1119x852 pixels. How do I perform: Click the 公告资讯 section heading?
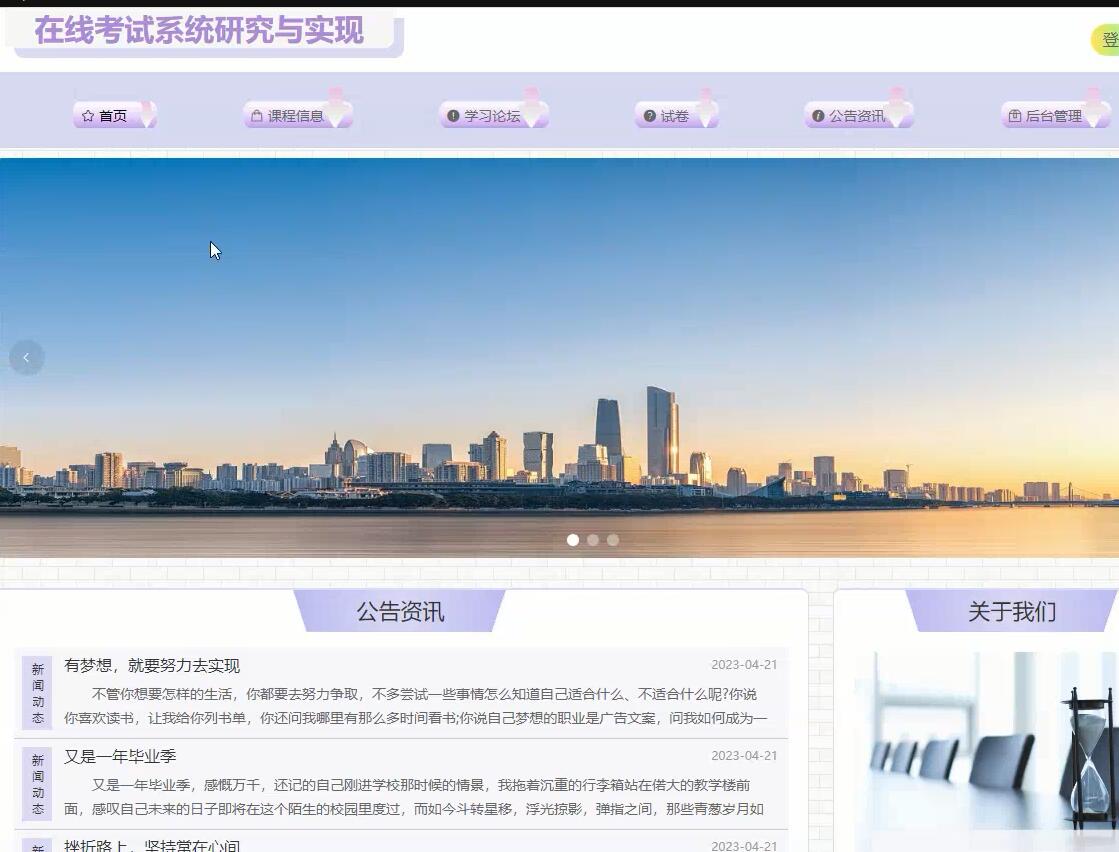(x=400, y=612)
